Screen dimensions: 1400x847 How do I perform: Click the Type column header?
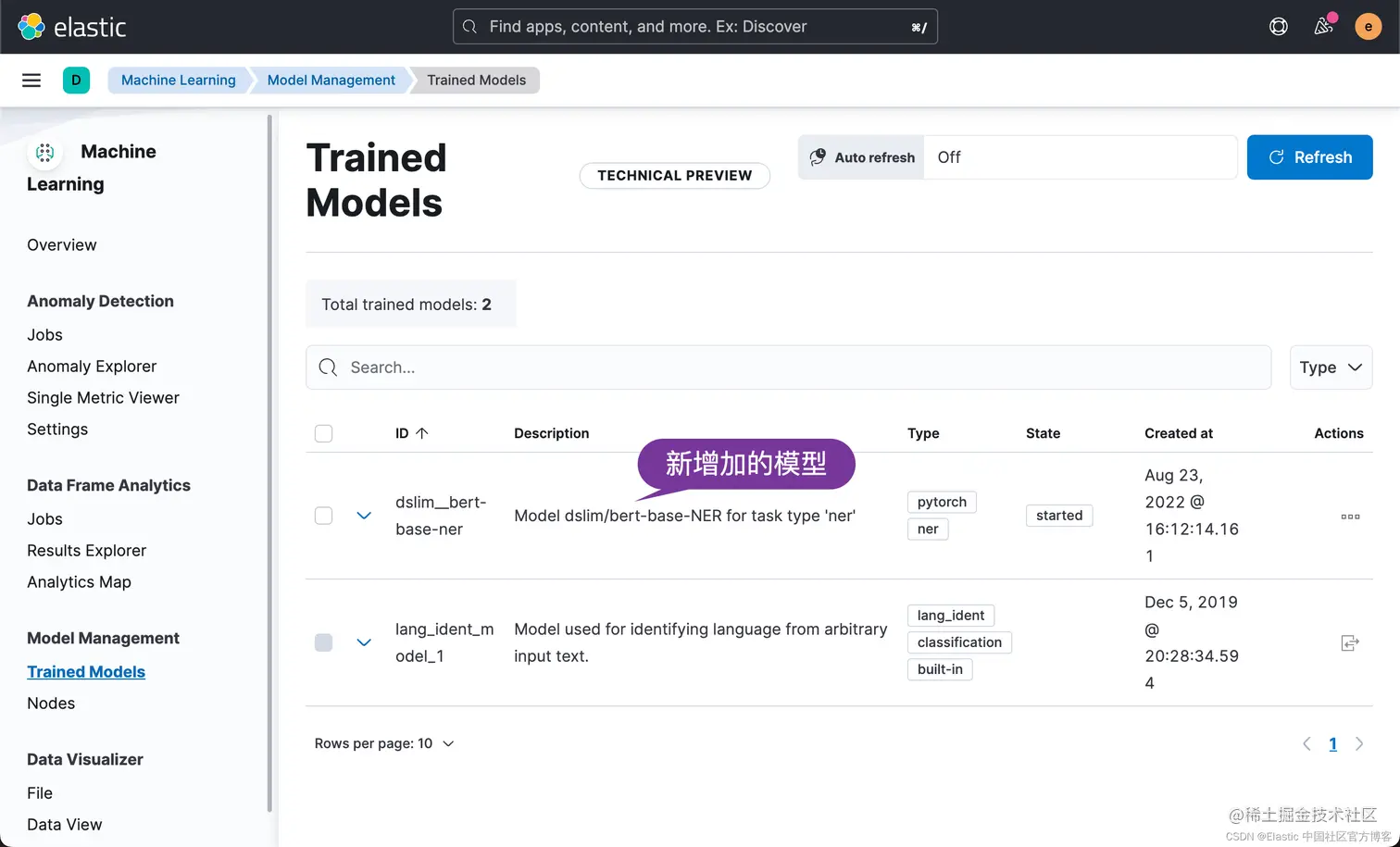tap(923, 433)
